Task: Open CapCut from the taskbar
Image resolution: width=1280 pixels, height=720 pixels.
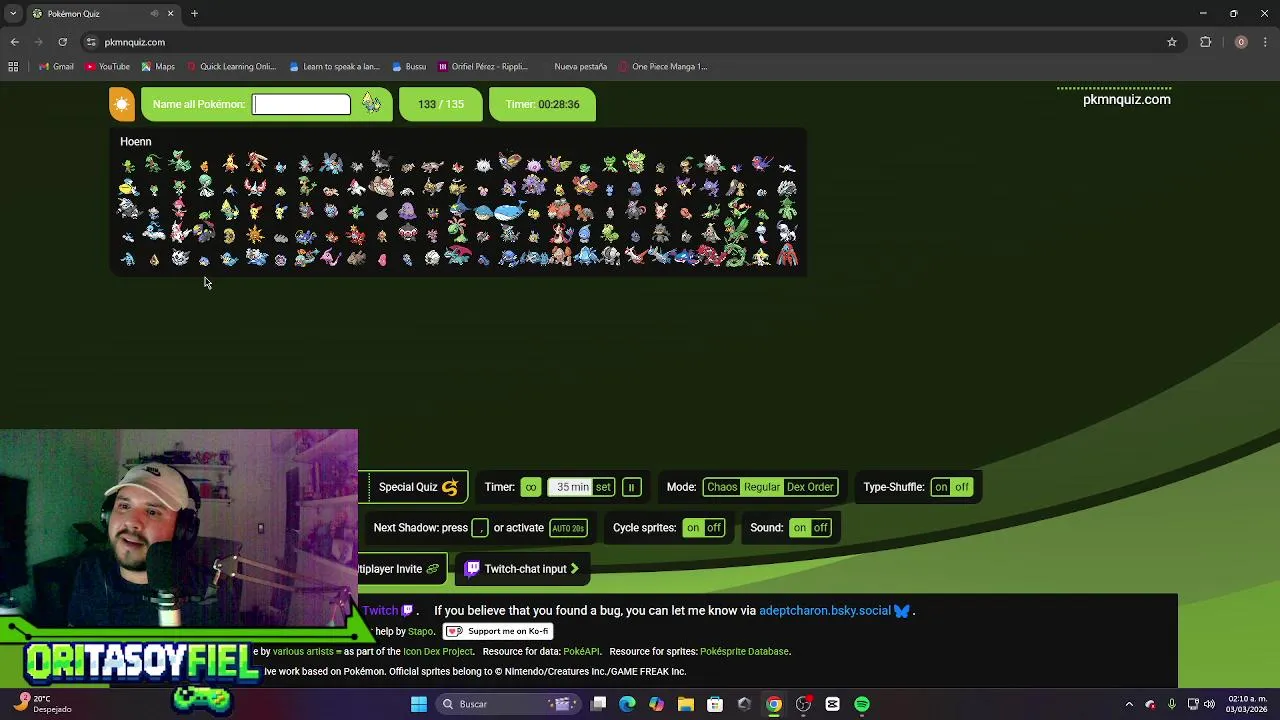Action: pyautogui.click(x=832, y=704)
